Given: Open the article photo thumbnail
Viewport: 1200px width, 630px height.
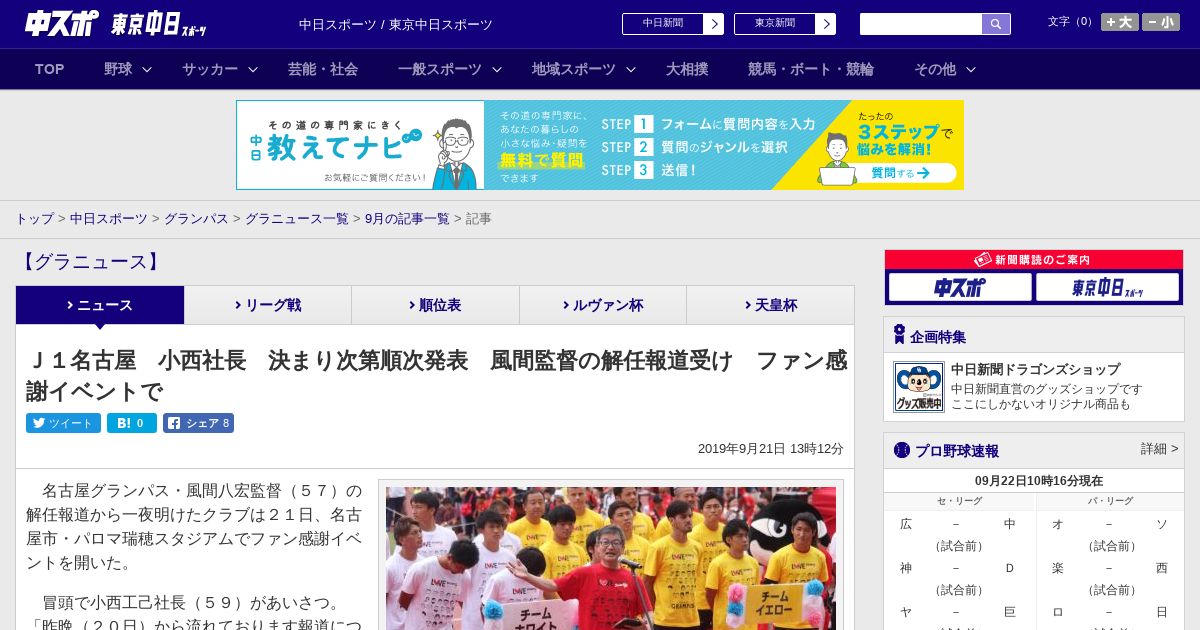Looking at the screenshot, I should click(611, 557).
